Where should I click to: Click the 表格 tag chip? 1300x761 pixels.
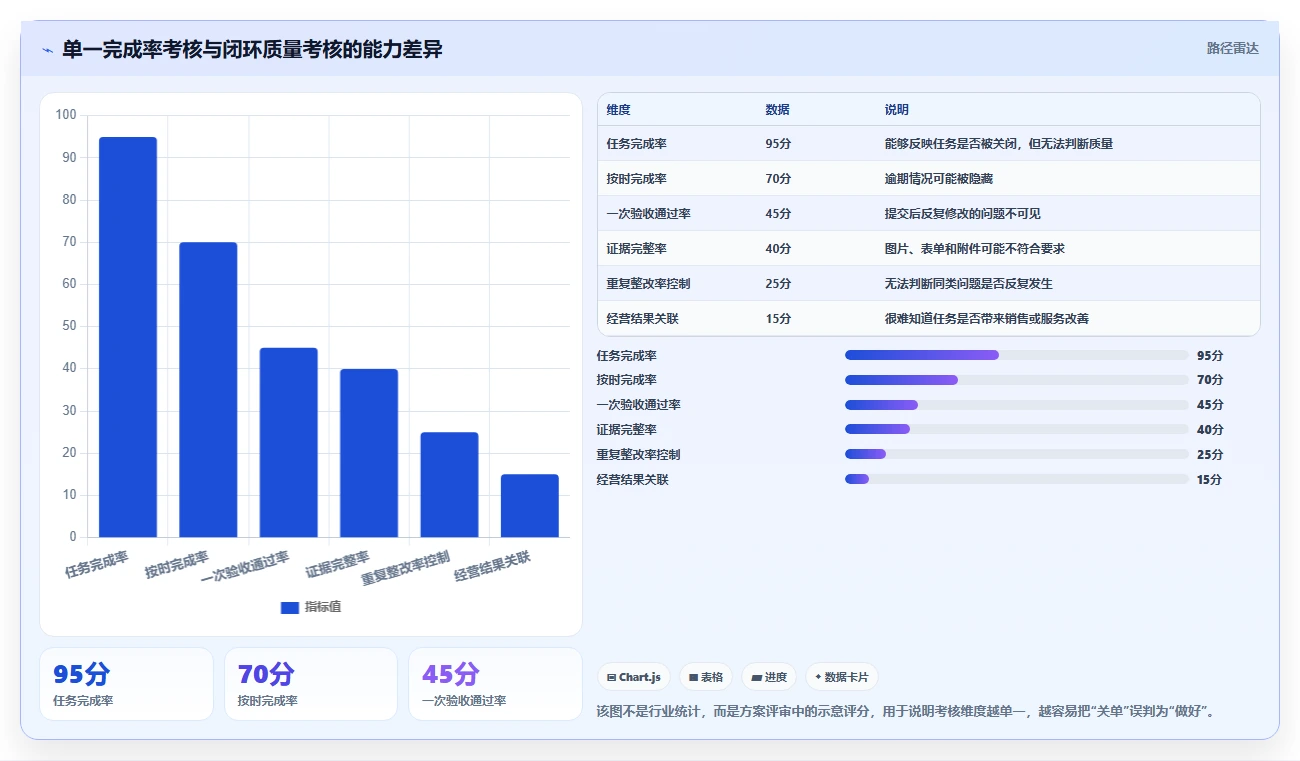pyautogui.click(x=706, y=677)
